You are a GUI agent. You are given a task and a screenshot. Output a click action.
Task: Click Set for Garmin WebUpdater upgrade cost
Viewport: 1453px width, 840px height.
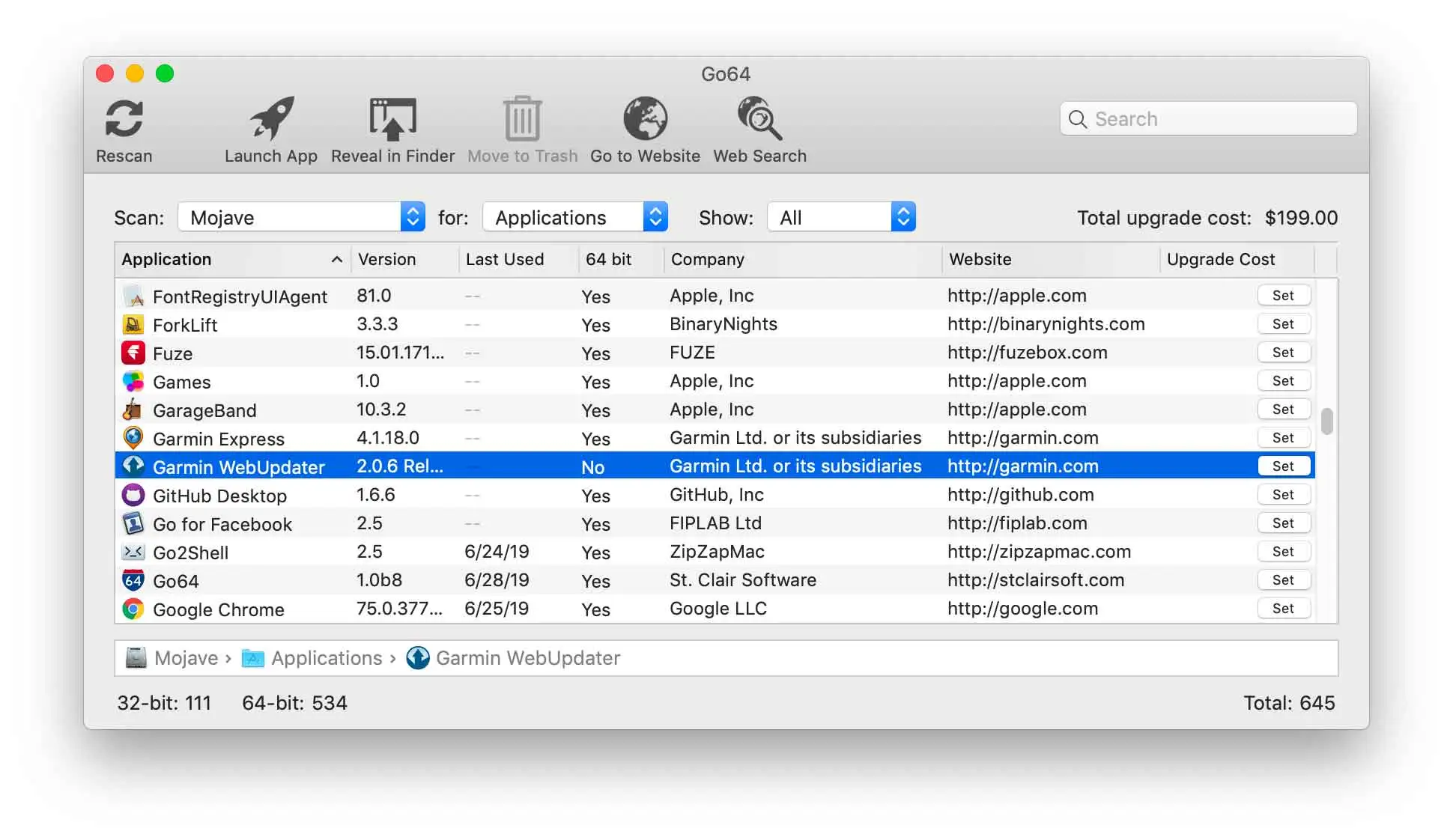[1284, 465]
